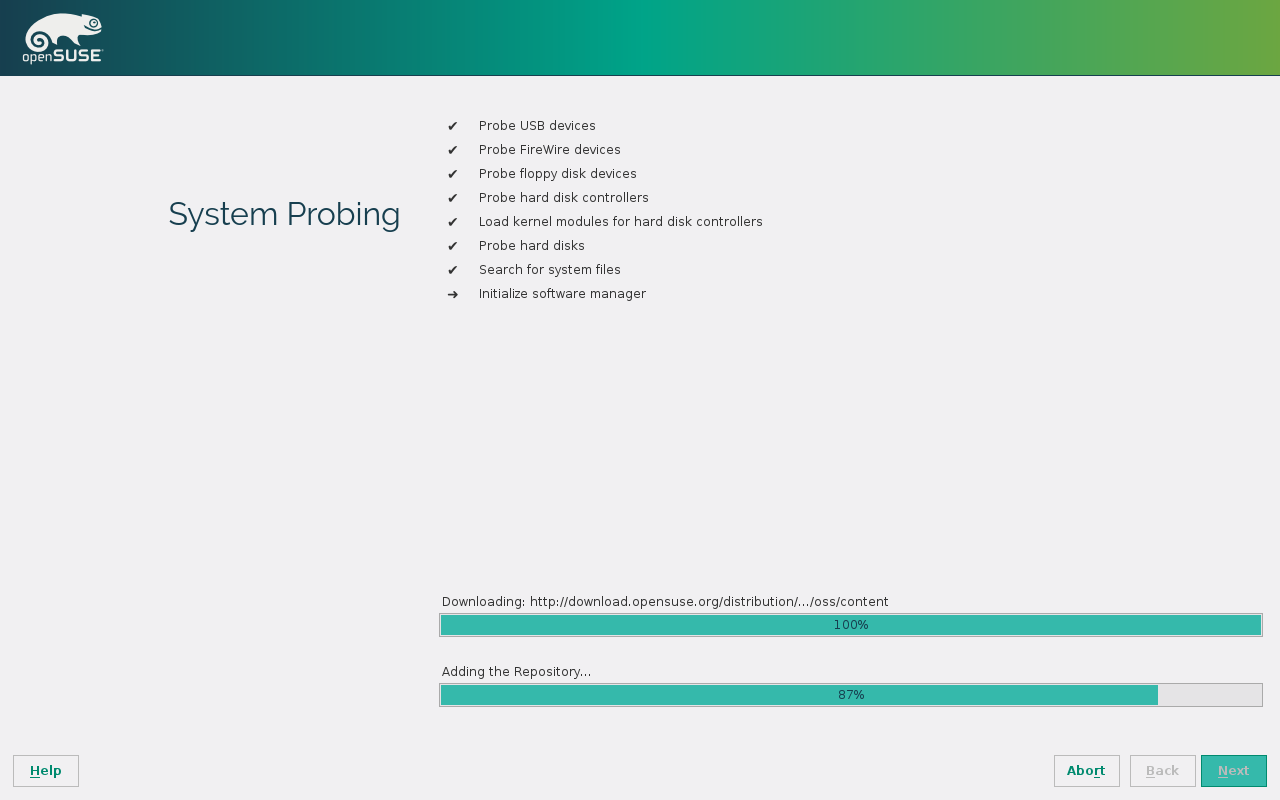
Task: Click the checkmark beside Probe hard disks
Action: 452,246
